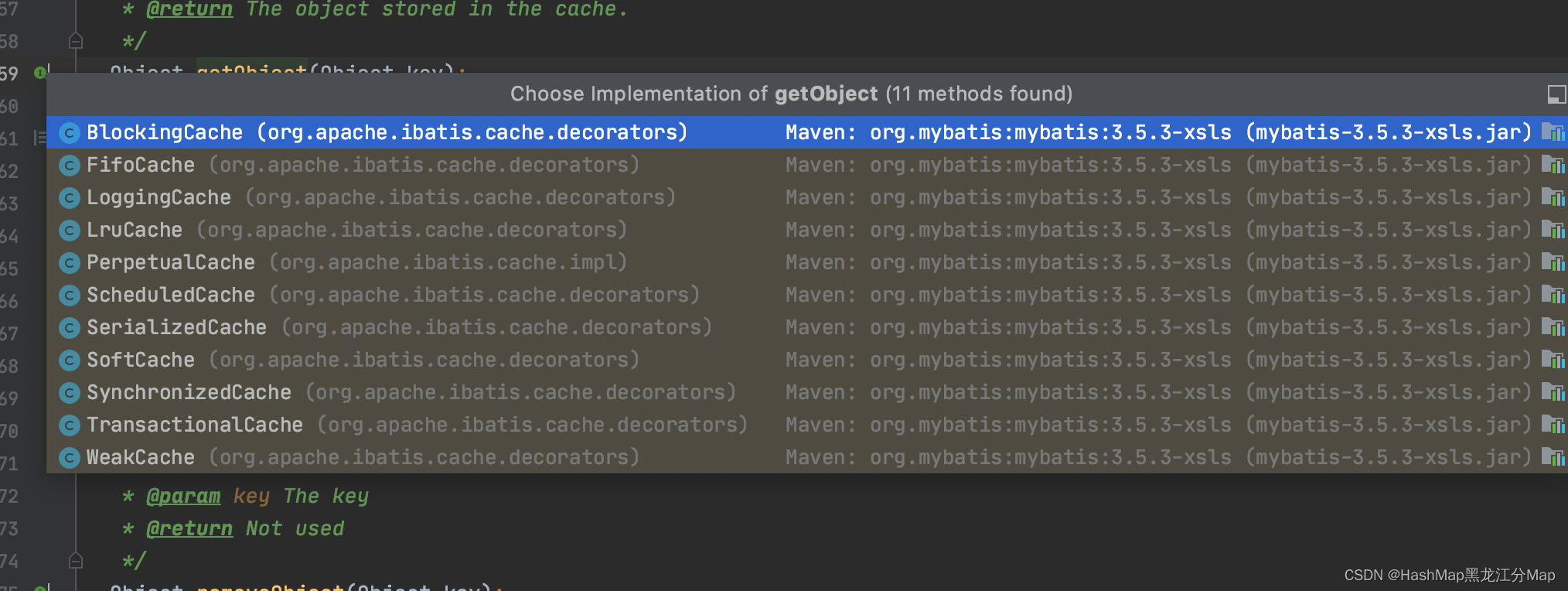Click class icon beside BlockingCache
The image size is (1568, 591).
click(70, 133)
